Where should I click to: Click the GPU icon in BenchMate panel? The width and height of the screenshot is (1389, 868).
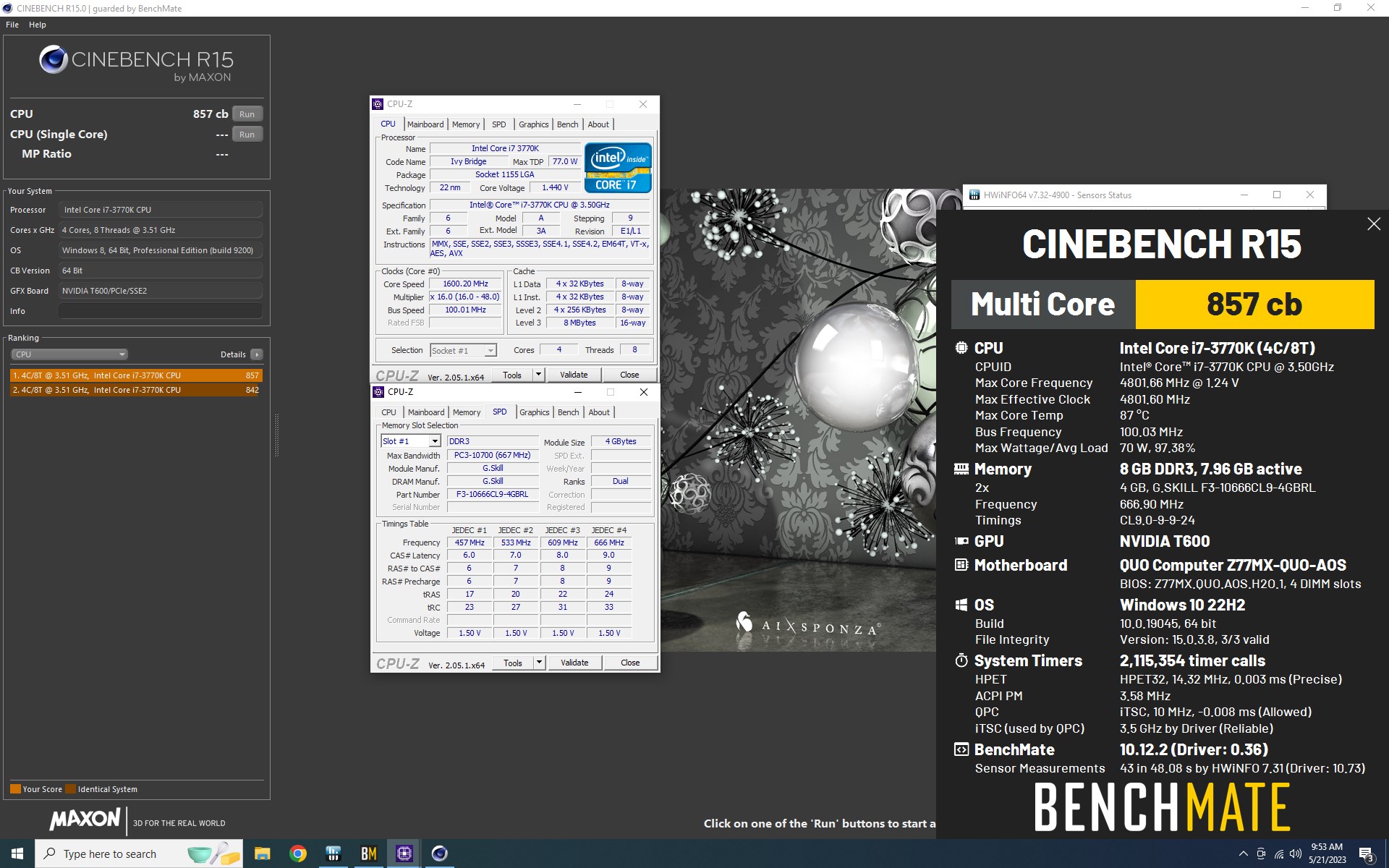pos(961,541)
